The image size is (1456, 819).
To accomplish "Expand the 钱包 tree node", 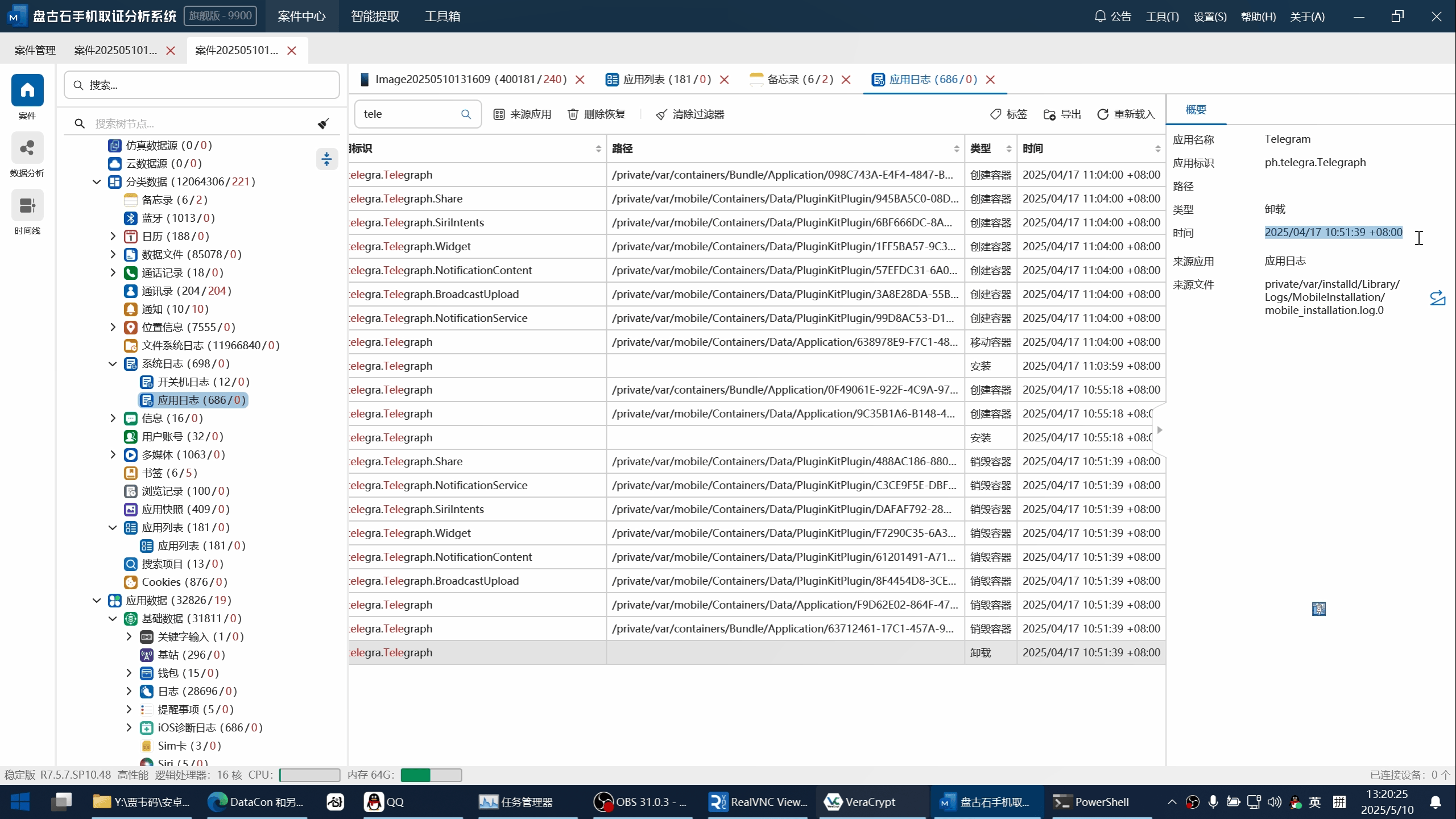I will pyautogui.click(x=129, y=673).
